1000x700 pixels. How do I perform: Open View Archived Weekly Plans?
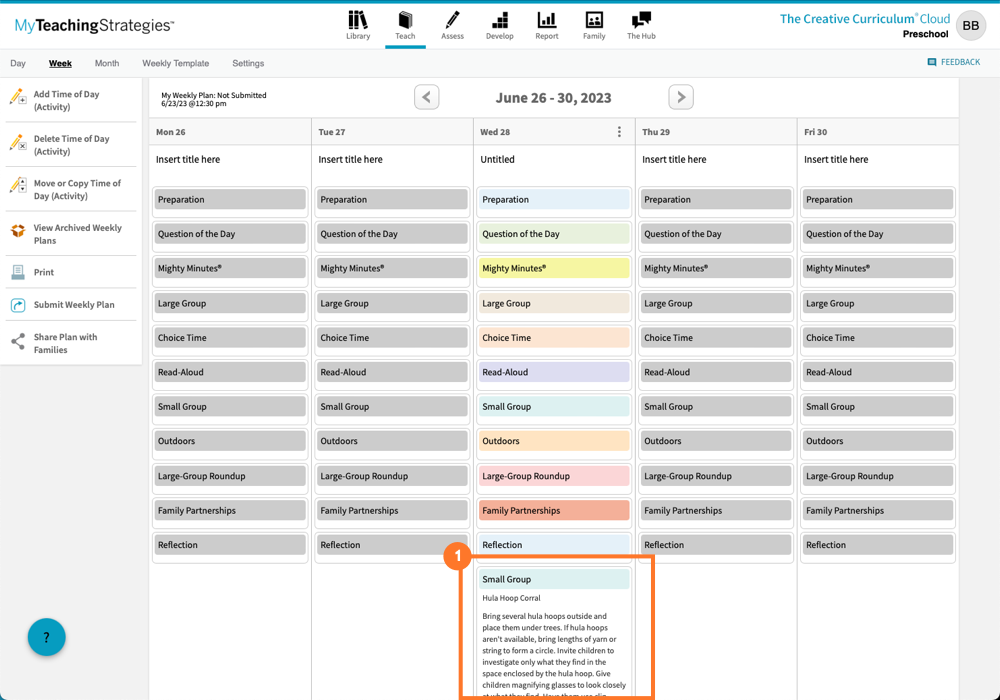[x=73, y=233]
